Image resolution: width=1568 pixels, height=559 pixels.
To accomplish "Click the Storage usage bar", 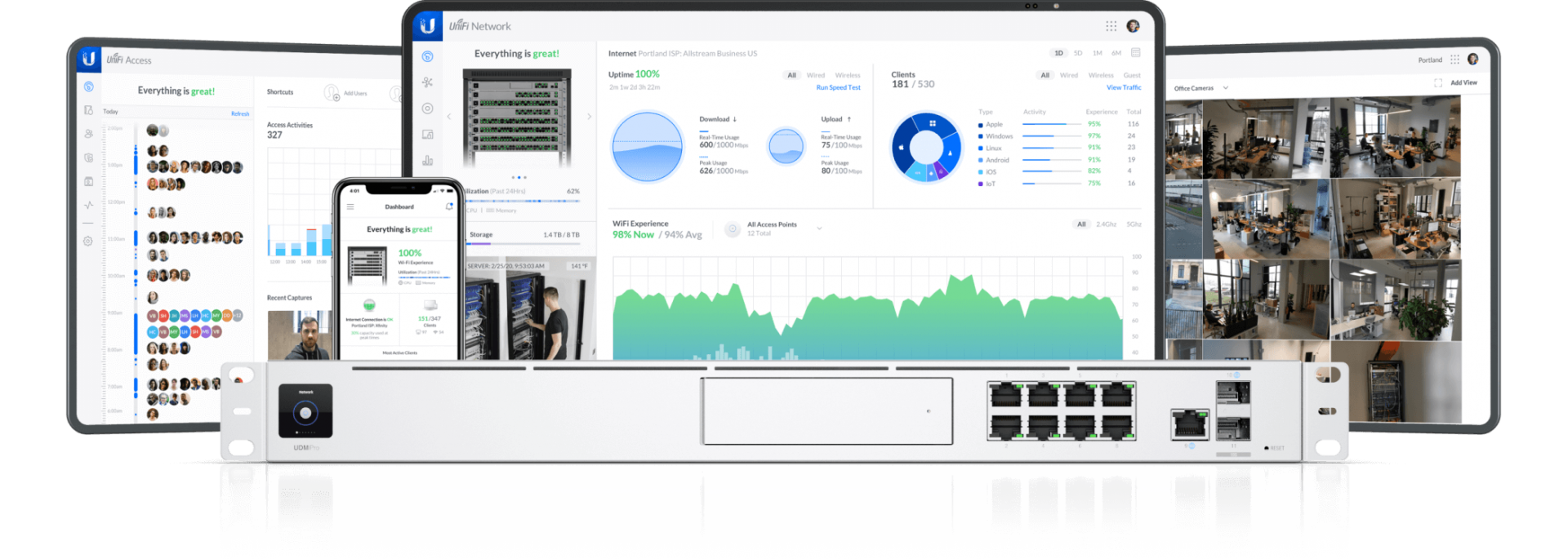I will (x=523, y=243).
